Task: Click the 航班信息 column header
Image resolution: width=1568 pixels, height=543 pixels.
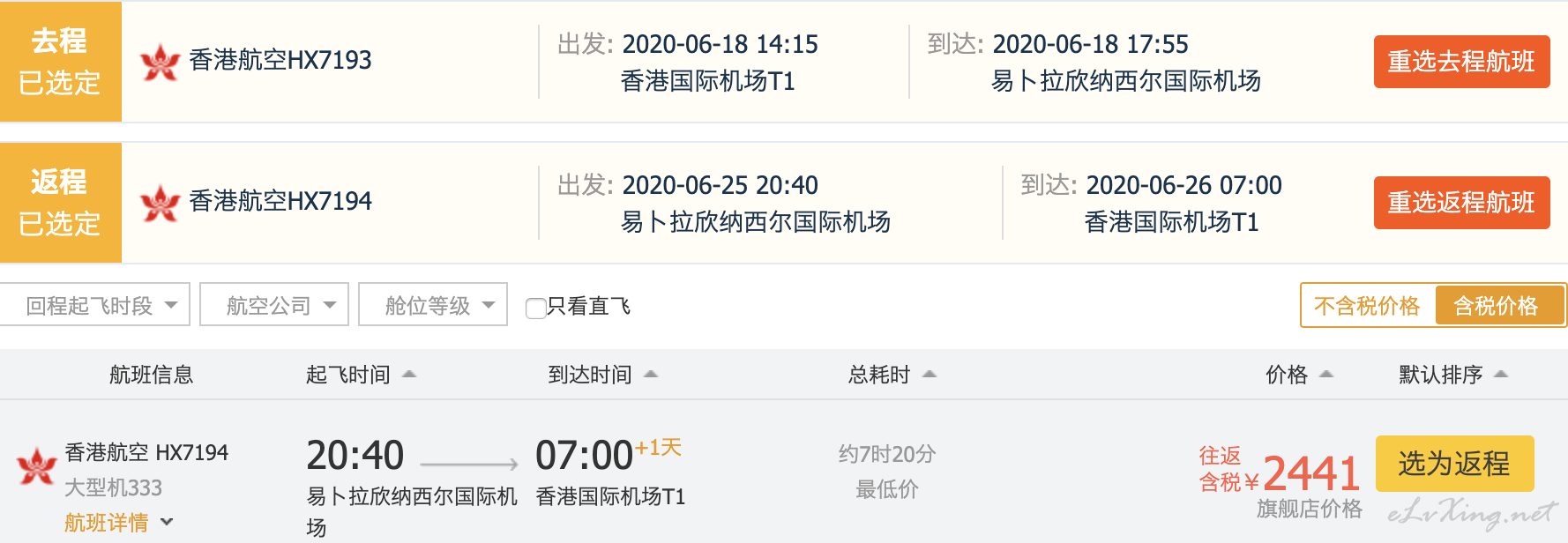Action: [x=151, y=375]
